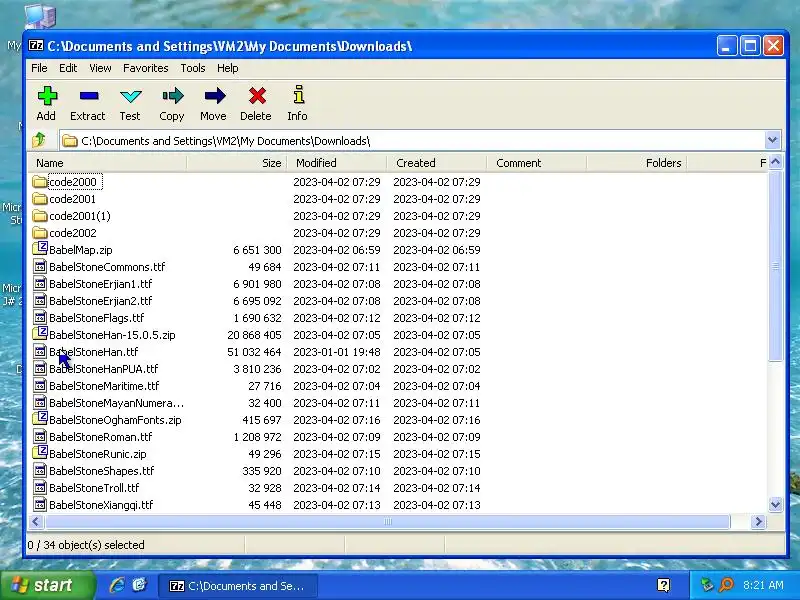This screenshot has width=800, height=600.
Task: Select the BabelStoneRoman.ttf file name
Action: 101,437
